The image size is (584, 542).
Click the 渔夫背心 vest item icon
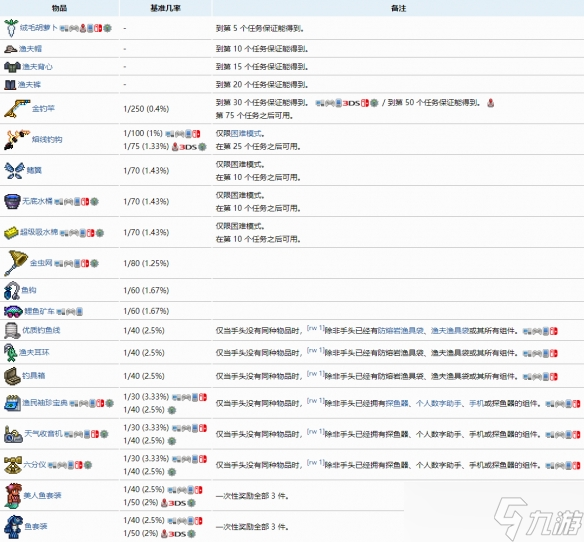(12, 67)
